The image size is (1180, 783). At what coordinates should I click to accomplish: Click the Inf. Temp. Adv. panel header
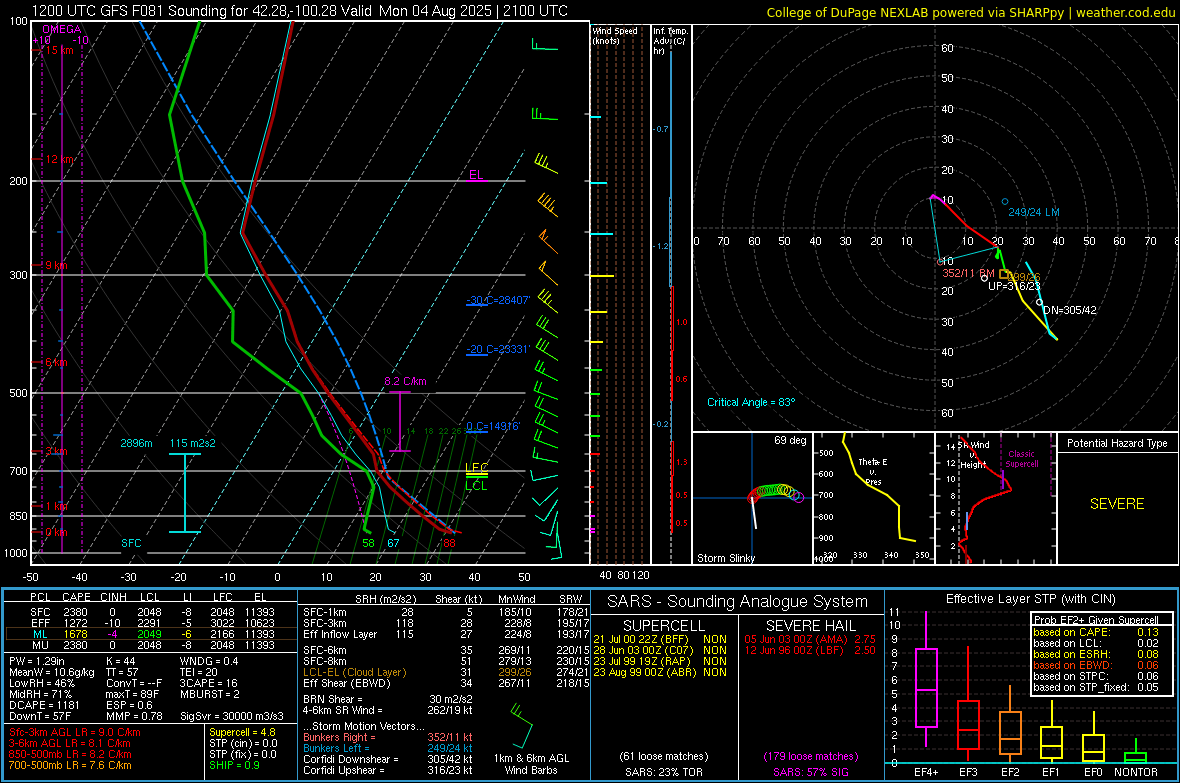click(x=670, y=41)
